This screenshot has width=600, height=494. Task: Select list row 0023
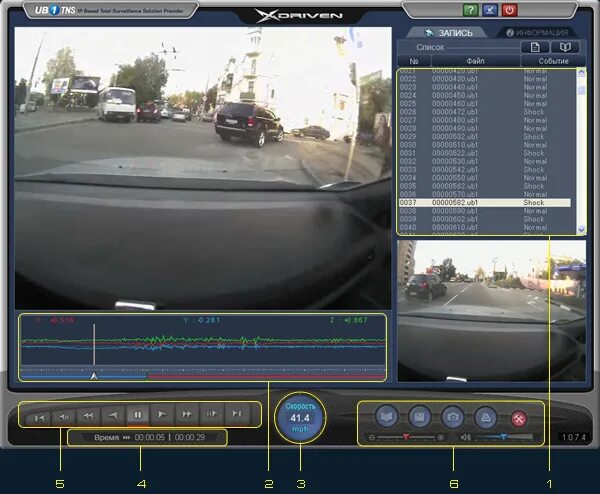point(485,87)
